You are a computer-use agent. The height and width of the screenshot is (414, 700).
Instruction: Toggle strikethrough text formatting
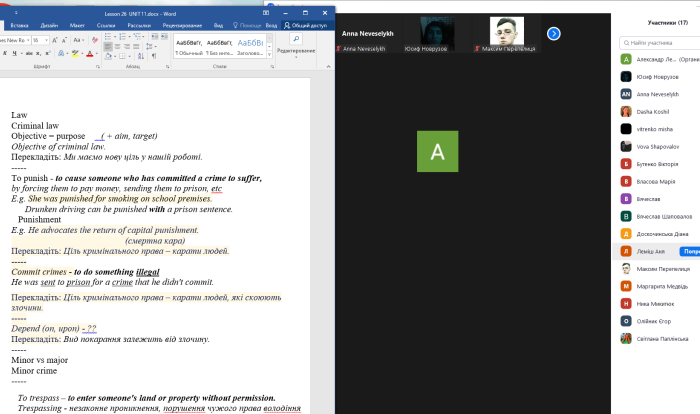pos(29,54)
